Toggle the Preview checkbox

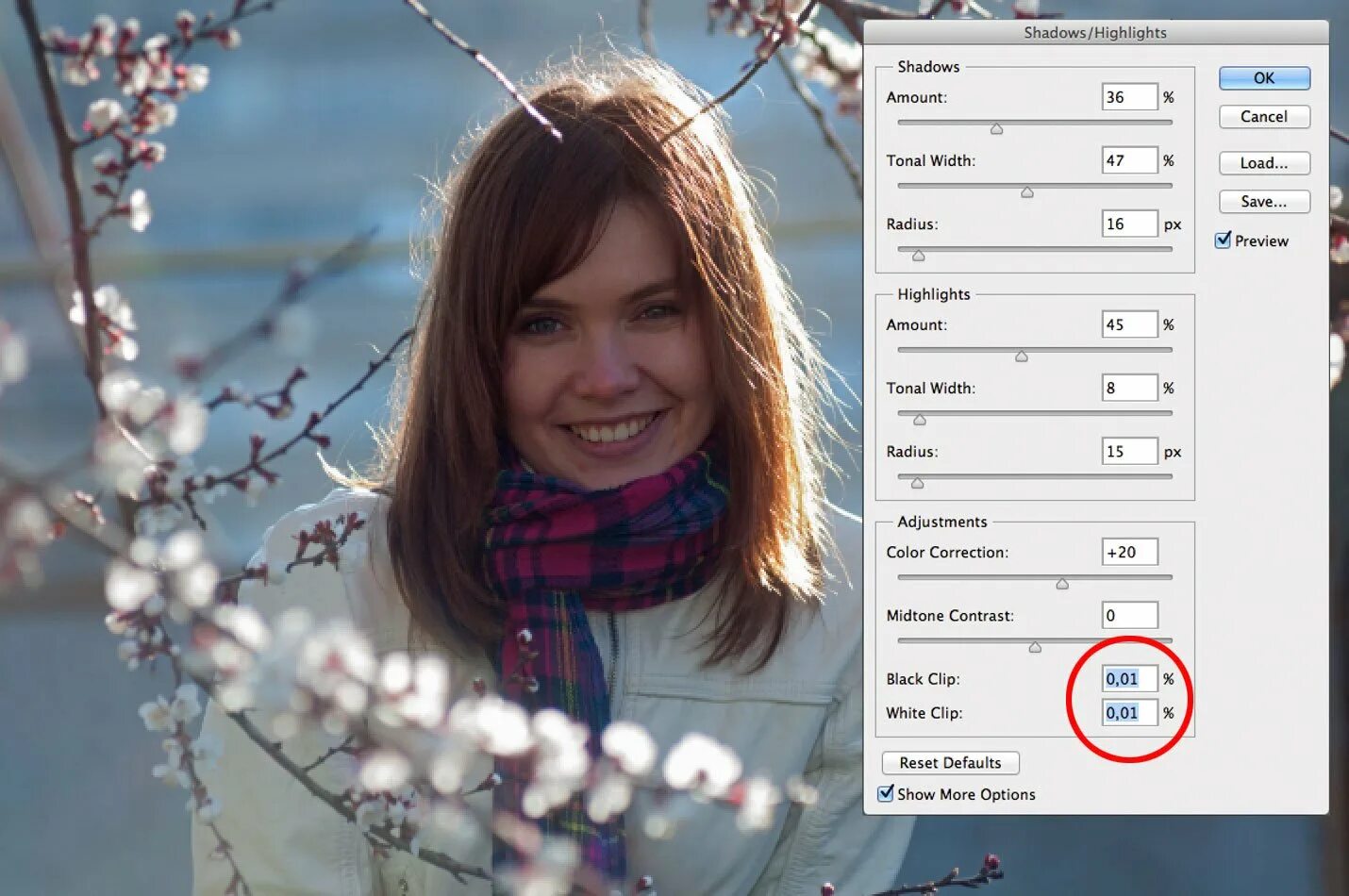[x=1224, y=241]
